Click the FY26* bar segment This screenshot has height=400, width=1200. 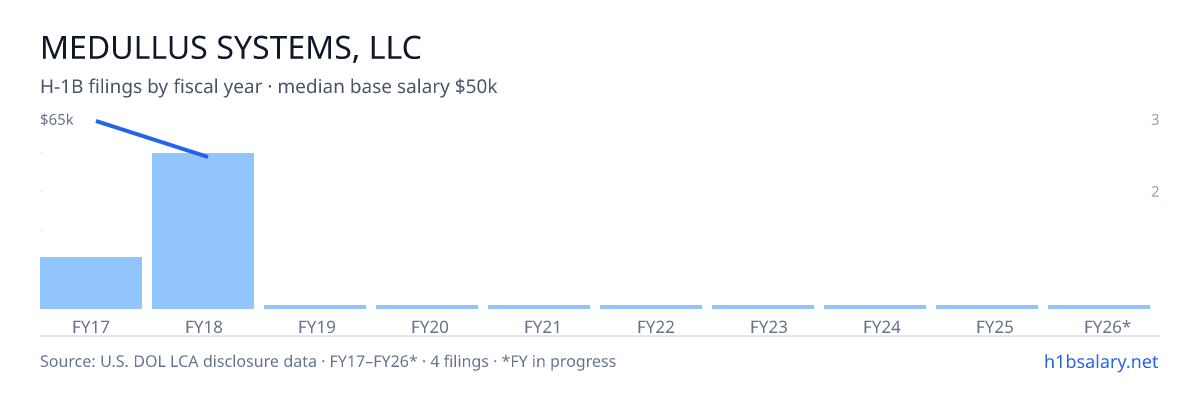1099,307
